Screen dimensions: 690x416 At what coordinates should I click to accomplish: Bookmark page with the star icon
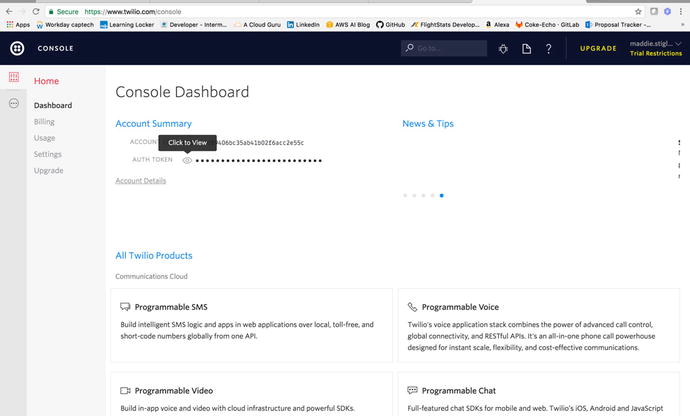(638, 11)
